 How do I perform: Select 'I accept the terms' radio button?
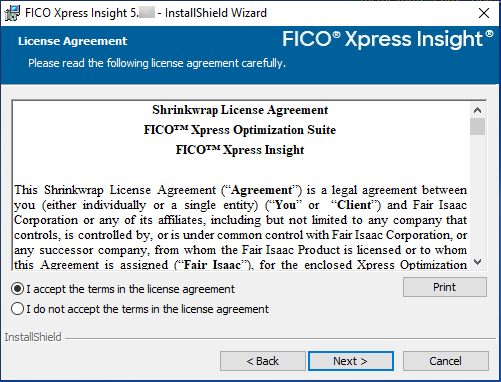click(x=17, y=289)
